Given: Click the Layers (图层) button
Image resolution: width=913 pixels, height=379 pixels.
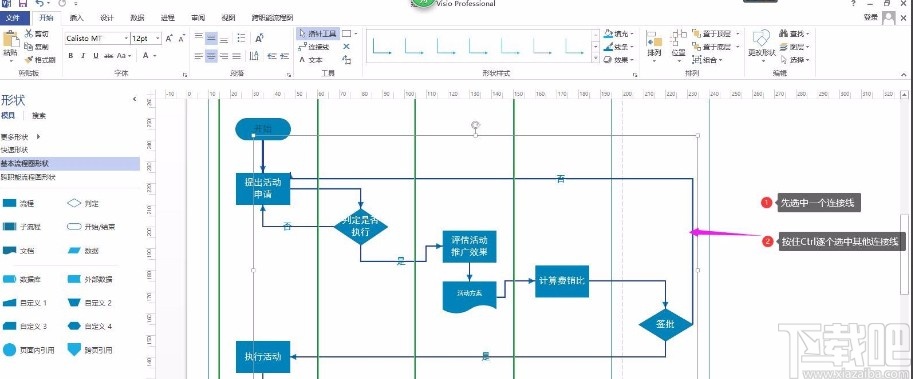Looking at the screenshot, I should (x=795, y=47).
